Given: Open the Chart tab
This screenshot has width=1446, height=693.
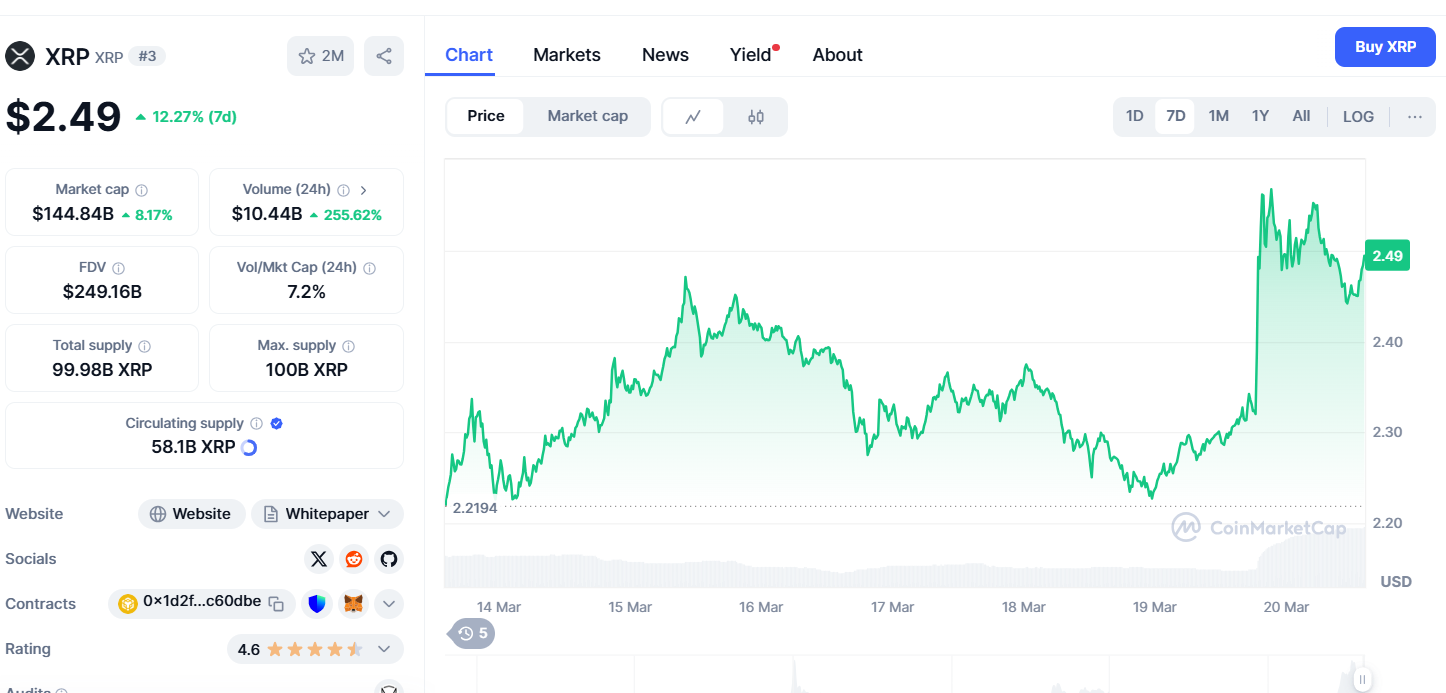Looking at the screenshot, I should coord(469,55).
